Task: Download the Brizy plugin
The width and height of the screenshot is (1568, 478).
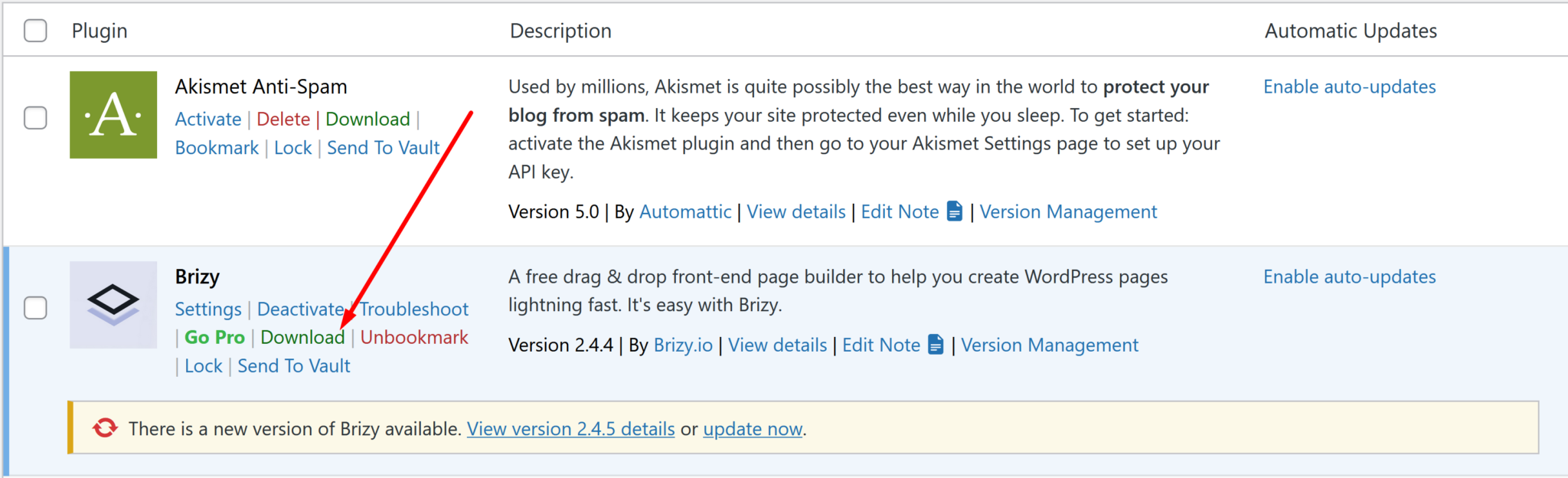Action: [302, 338]
